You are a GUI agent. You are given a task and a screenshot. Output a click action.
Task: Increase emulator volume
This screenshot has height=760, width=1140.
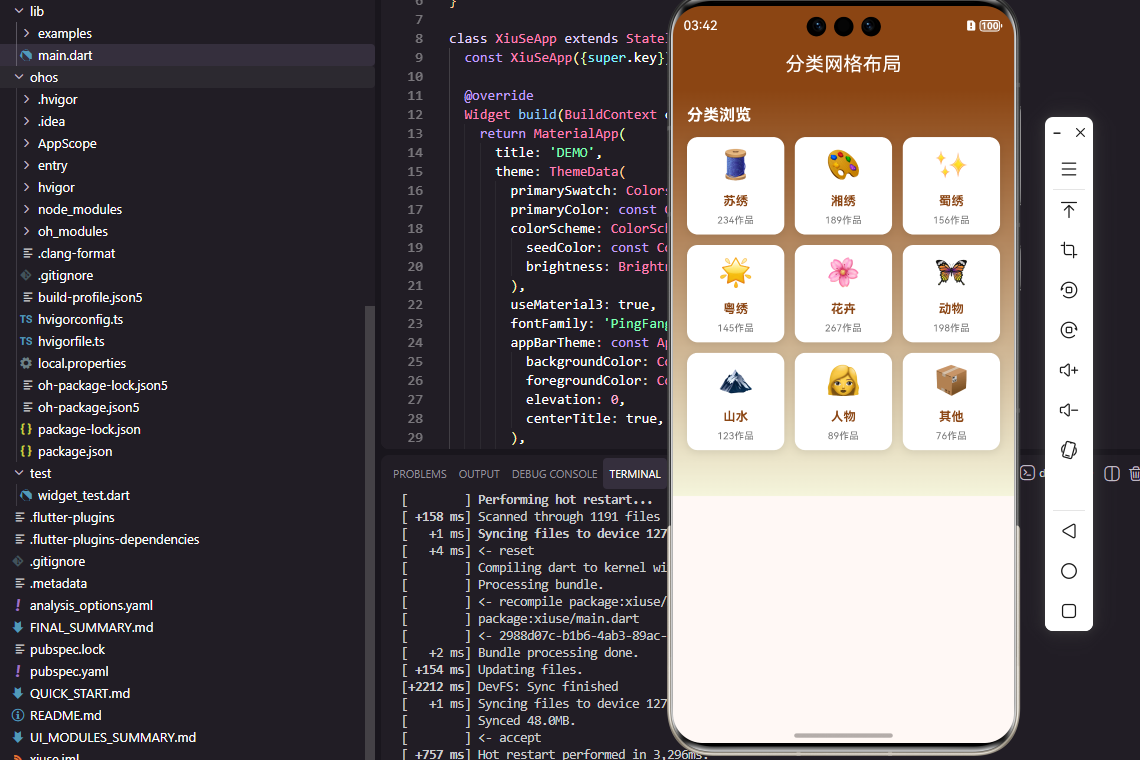[1069, 370]
